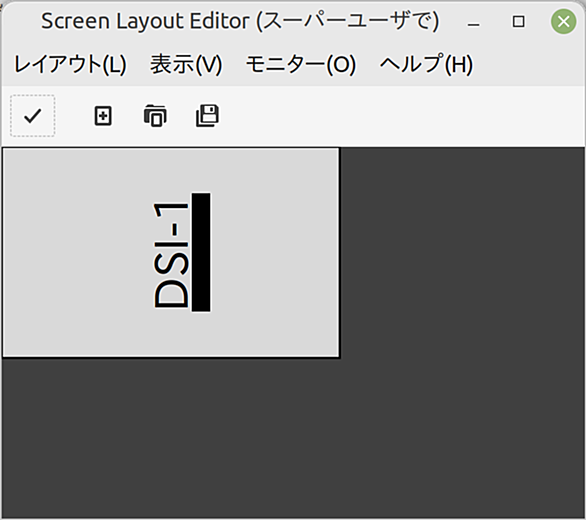
Task: Maximize the Screen Layout Editor window
Action: 518,22
